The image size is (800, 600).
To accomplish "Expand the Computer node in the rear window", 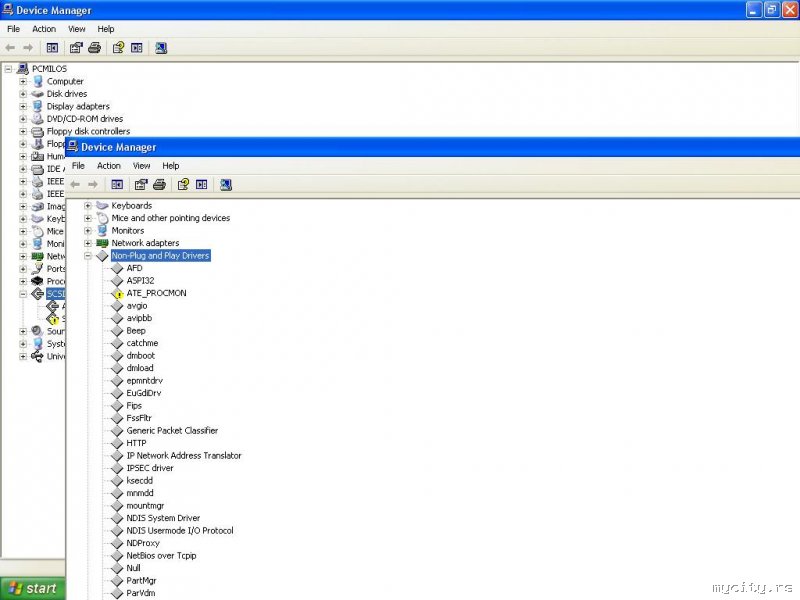I will click(23, 82).
